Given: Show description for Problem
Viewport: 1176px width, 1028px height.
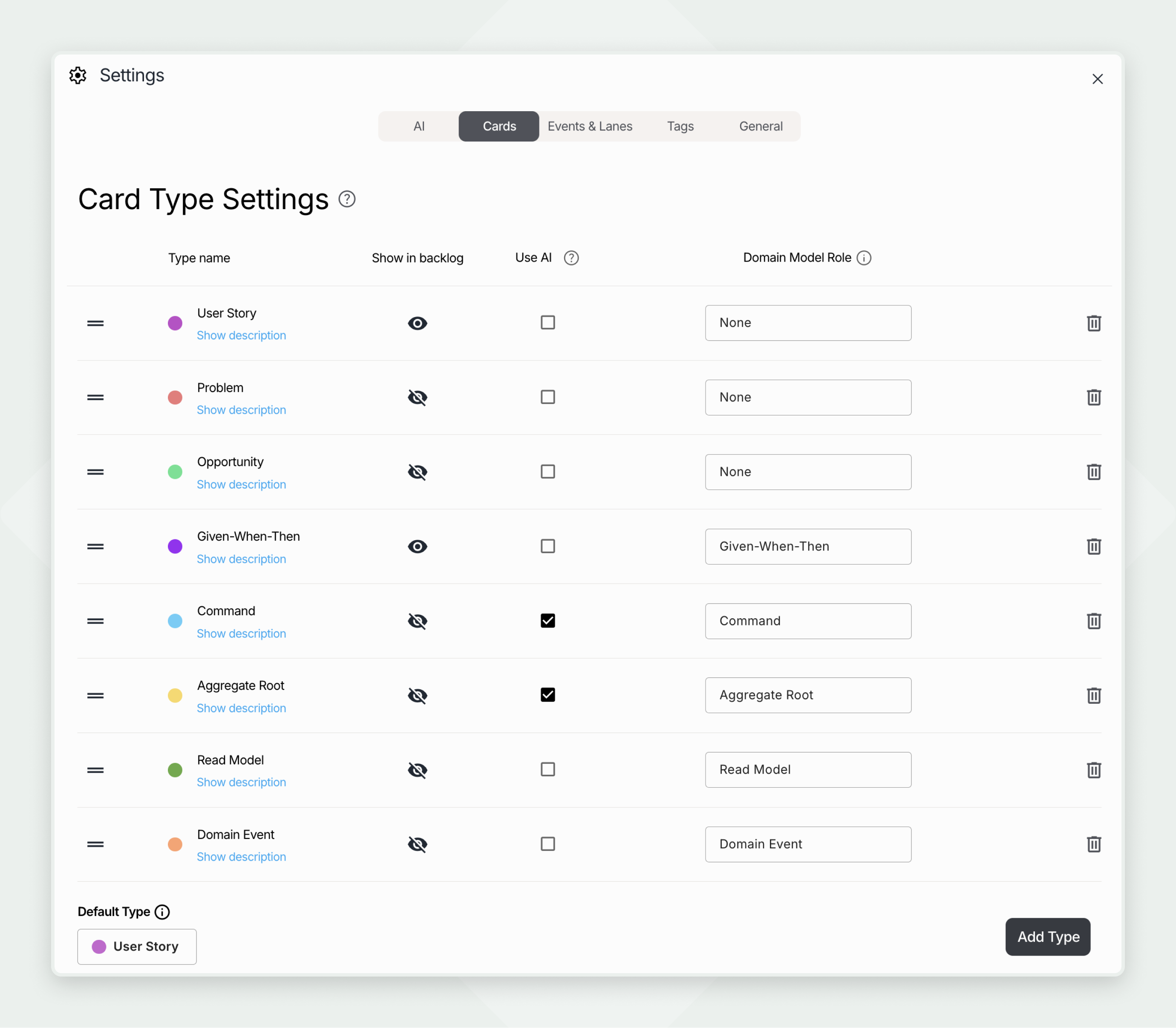Looking at the screenshot, I should point(242,410).
